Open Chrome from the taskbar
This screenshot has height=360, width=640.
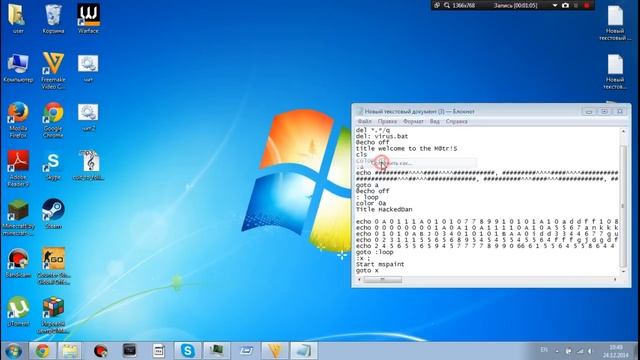[x=42, y=351]
